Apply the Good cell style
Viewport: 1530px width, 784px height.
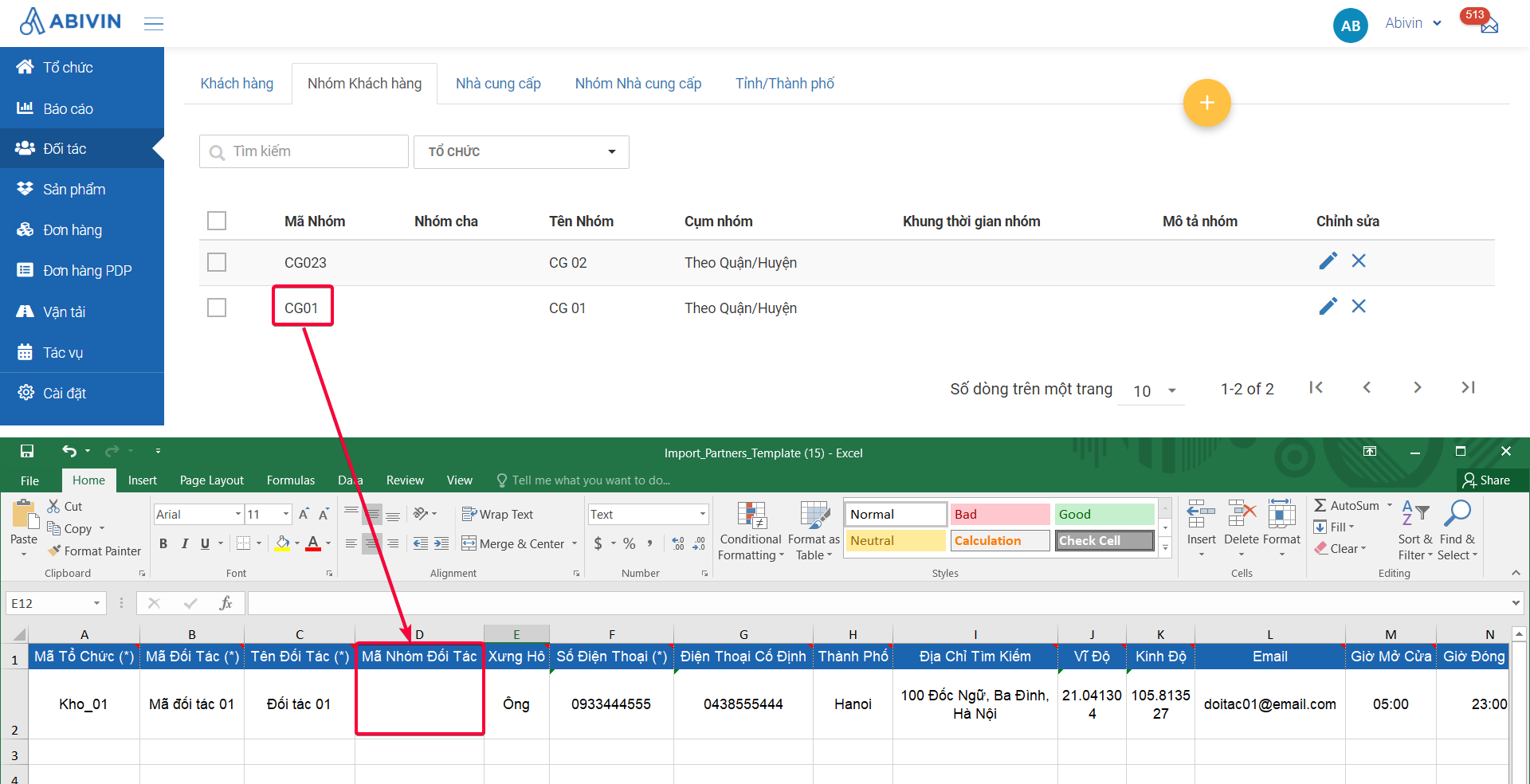(x=1104, y=514)
